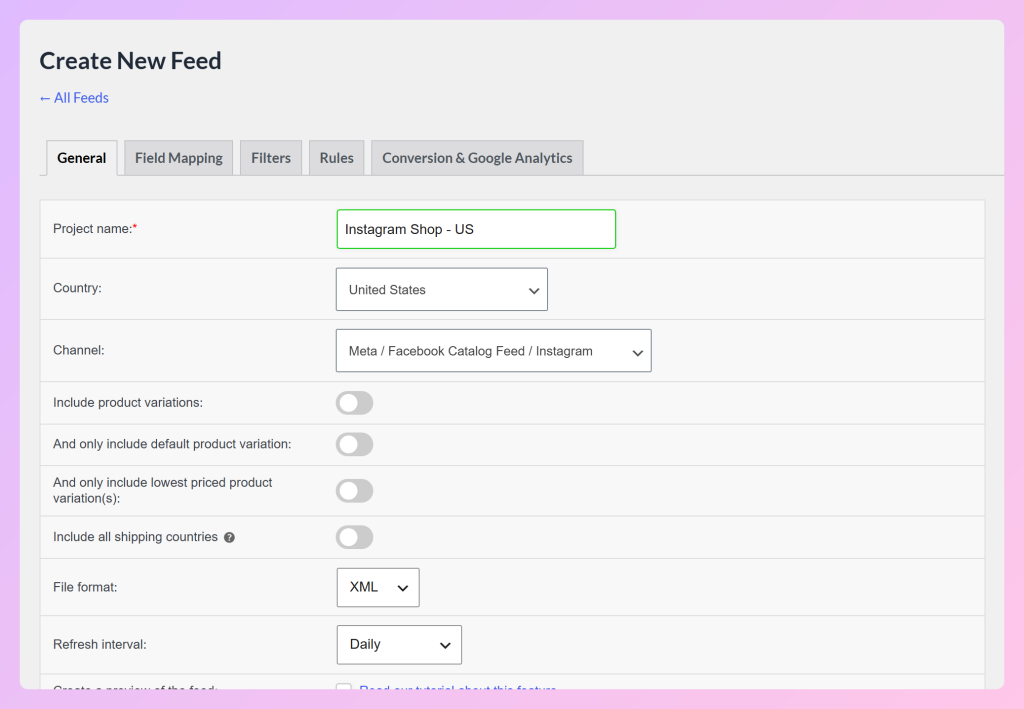This screenshot has height=709, width=1024.
Task: Toggle only include lowest priced variation switch
Action: click(x=355, y=491)
